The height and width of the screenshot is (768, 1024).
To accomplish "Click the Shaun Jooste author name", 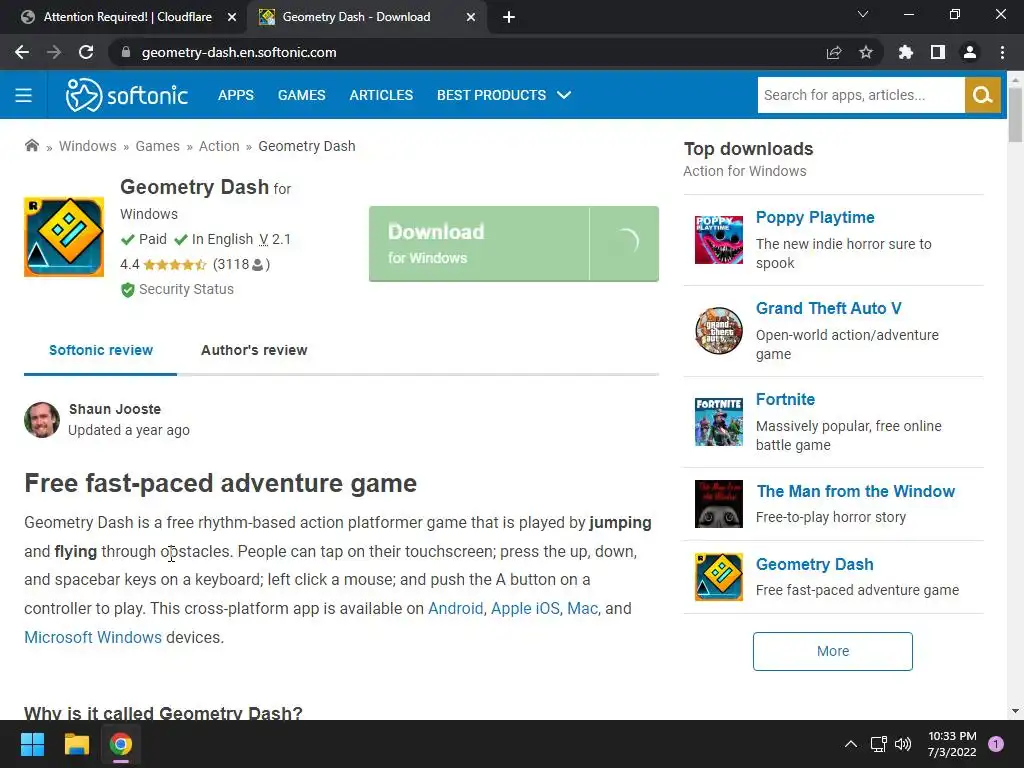I will [115, 409].
